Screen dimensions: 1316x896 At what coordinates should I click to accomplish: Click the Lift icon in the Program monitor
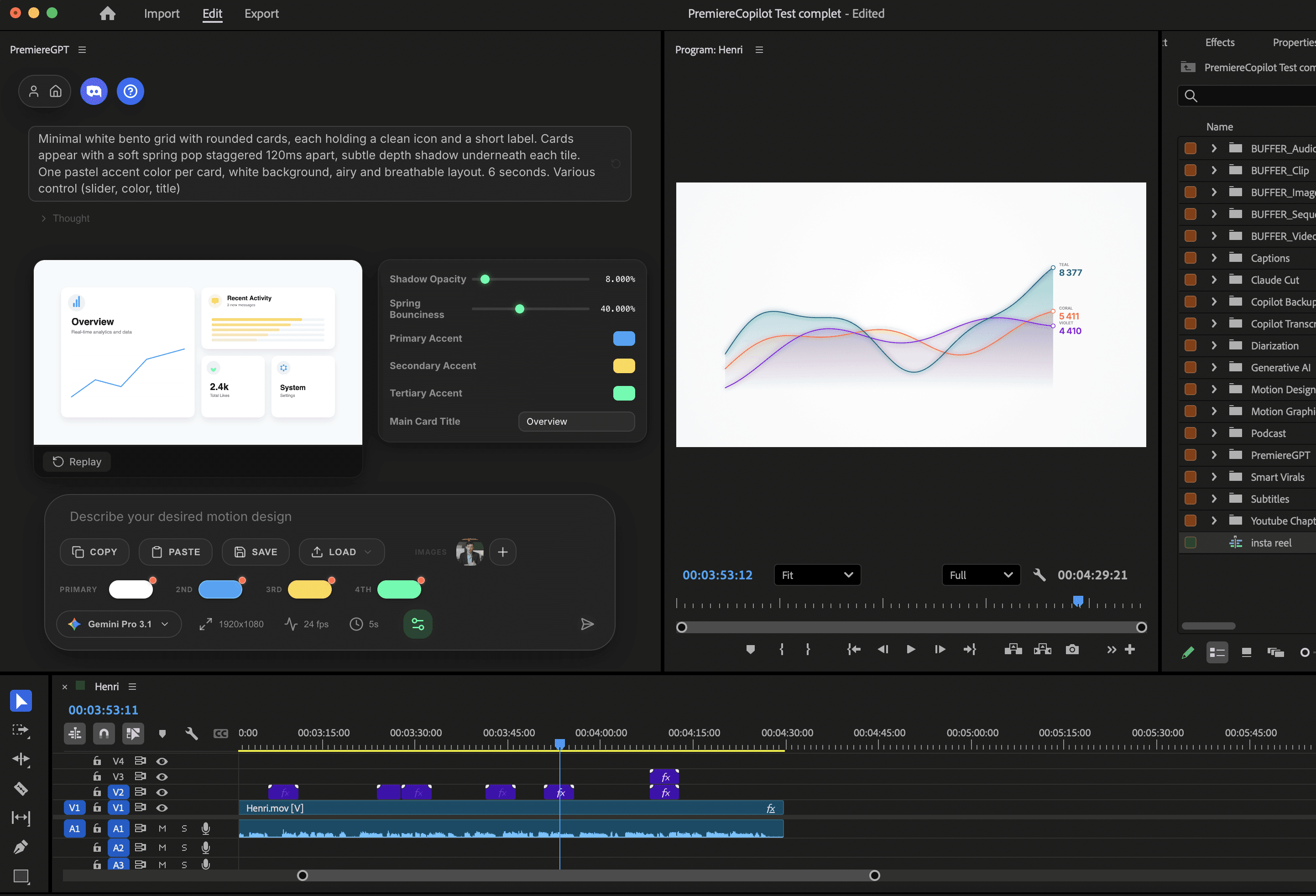tap(1013, 650)
